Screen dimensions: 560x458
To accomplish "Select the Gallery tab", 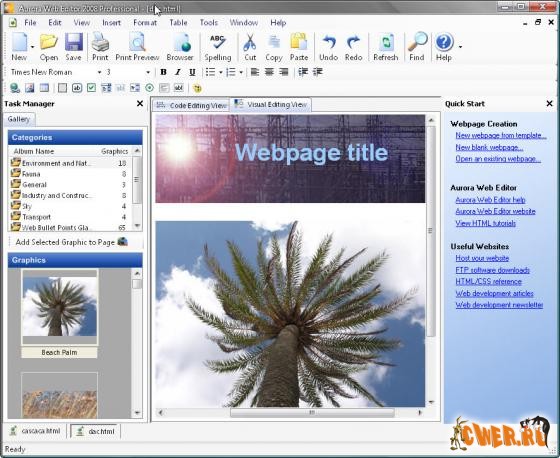I will (19, 119).
